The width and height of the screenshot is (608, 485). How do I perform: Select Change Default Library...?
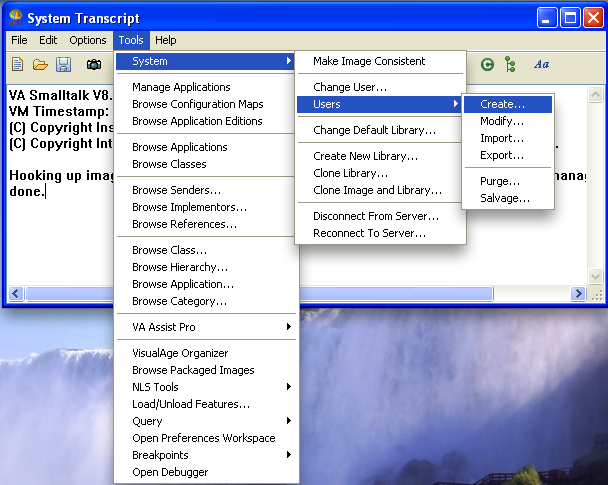pyautogui.click(x=380, y=130)
